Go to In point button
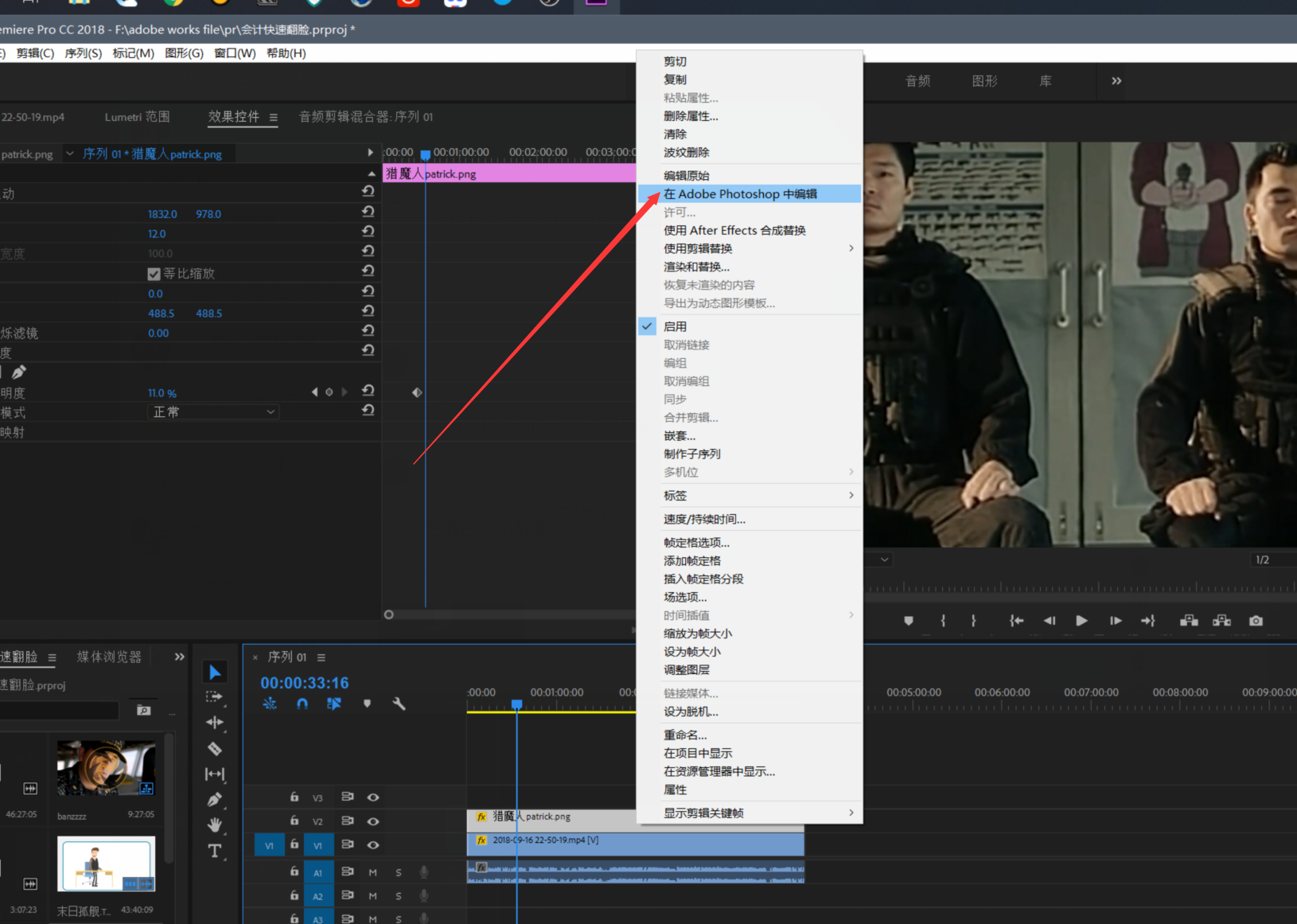The width and height of the screenshot is (1297, 924). [1016, 621]
